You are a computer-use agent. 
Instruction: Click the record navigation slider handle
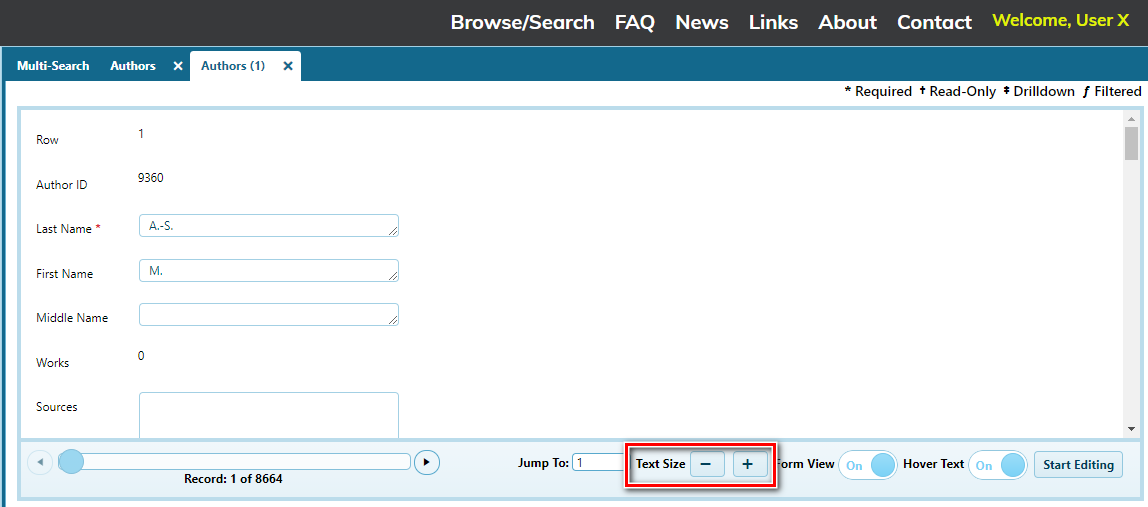(71, 461)
